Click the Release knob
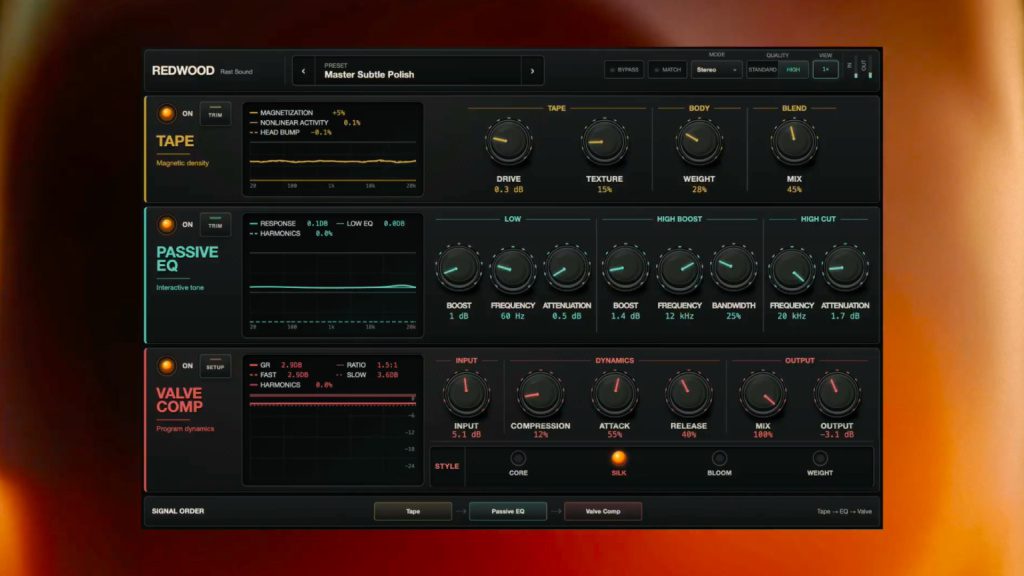 pos(688,394)
